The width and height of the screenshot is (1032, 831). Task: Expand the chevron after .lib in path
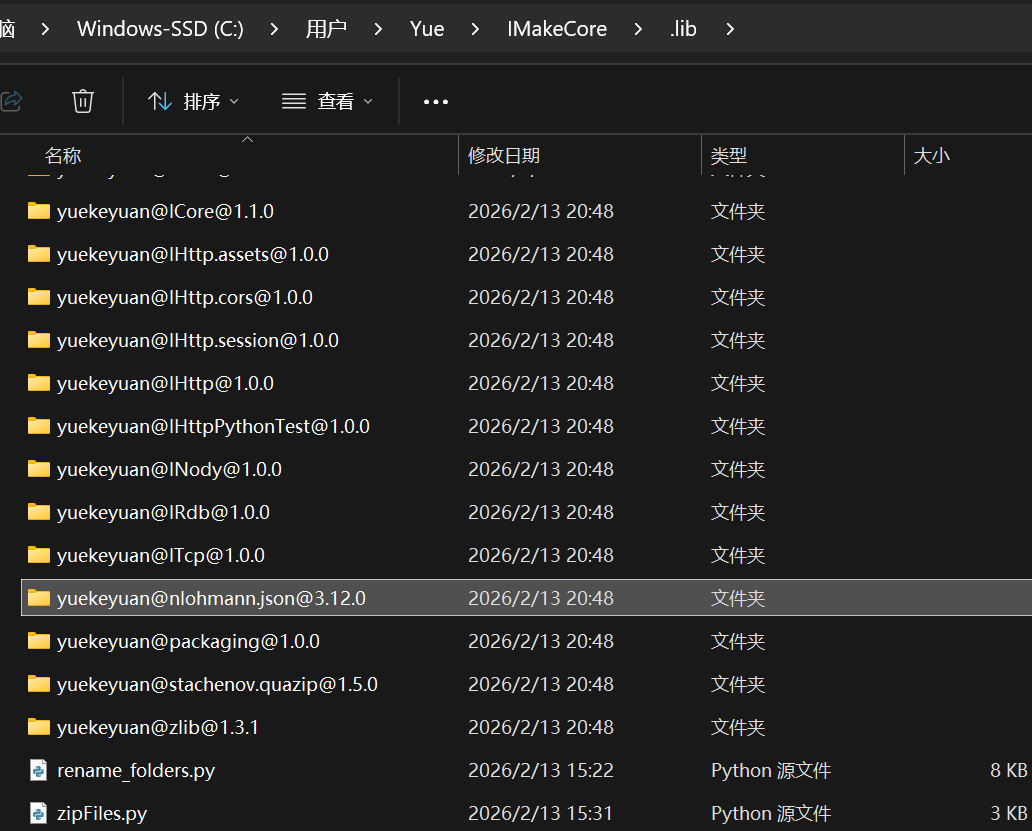[x=730, y=29]
